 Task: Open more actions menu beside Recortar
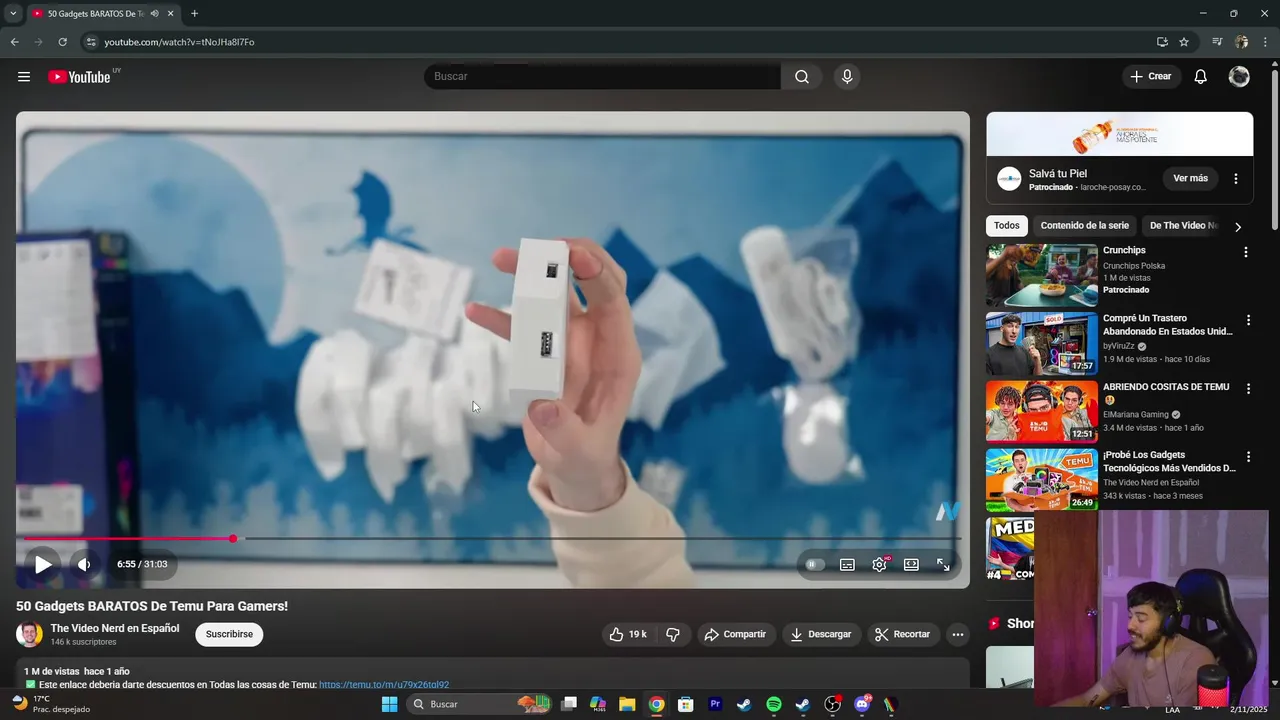coord(957,634)
